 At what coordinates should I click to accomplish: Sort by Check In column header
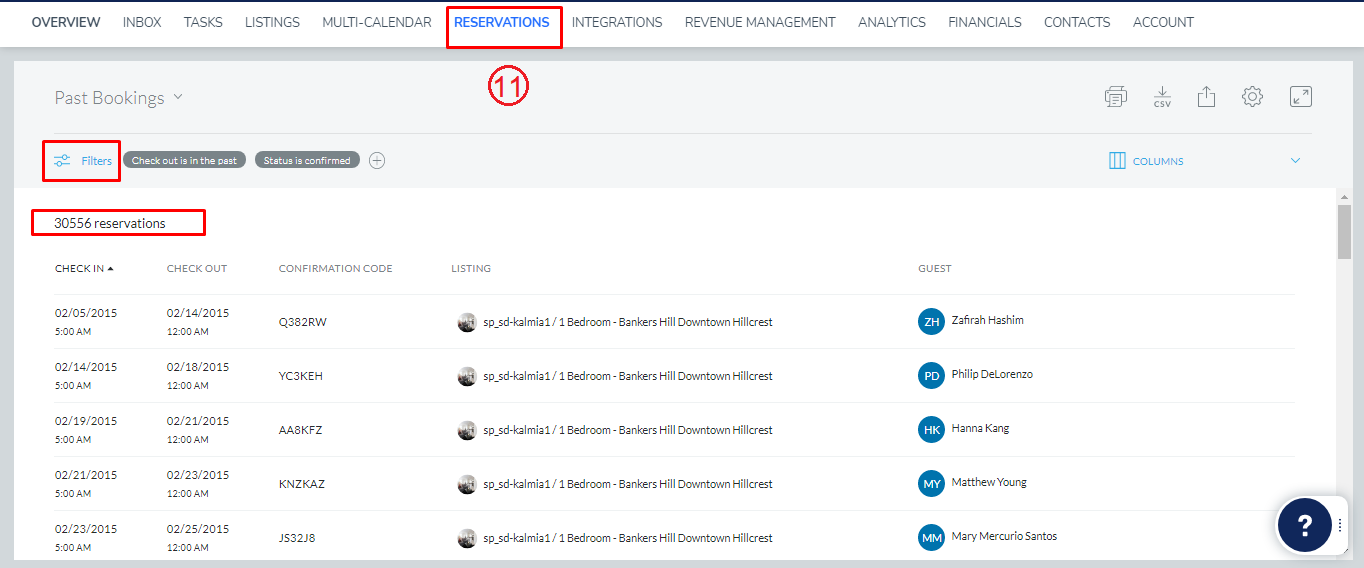84,269
